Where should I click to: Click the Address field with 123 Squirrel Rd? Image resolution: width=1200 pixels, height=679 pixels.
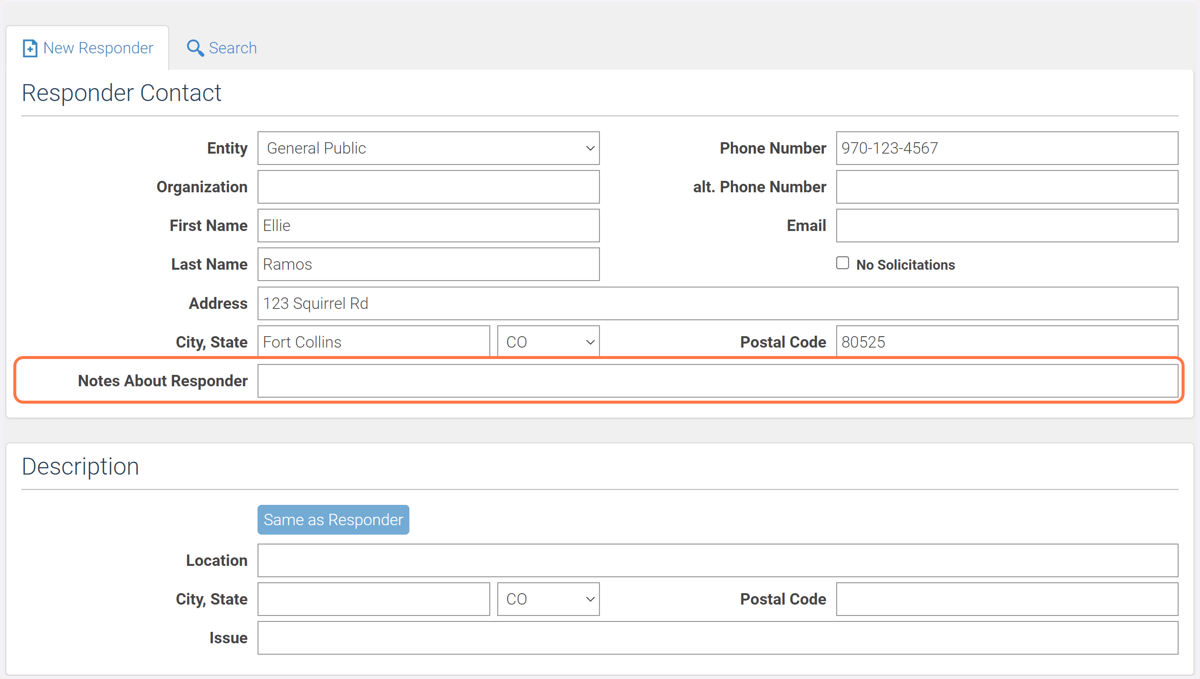pos(718,303)
